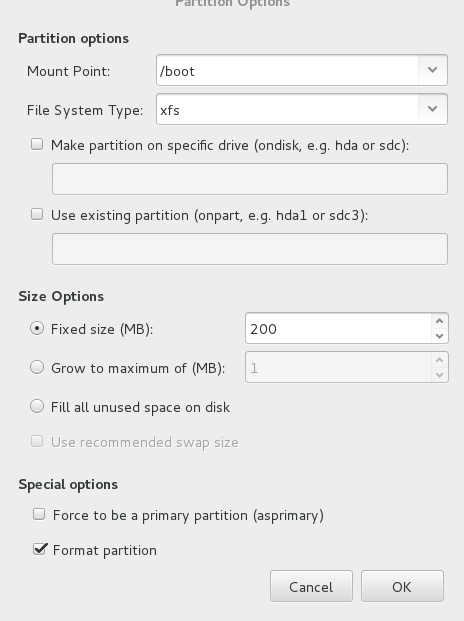Click the onpart partition name text field

[x=250, y=249]
